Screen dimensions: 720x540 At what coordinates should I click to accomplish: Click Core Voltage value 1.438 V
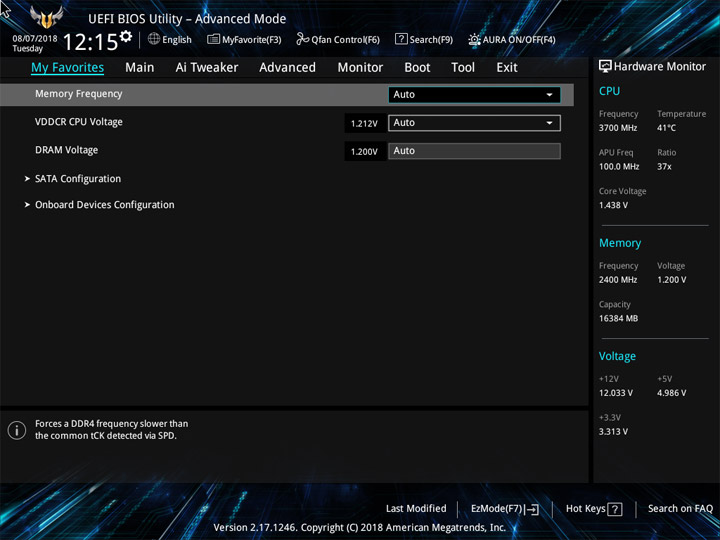click(x=613, y=205)
